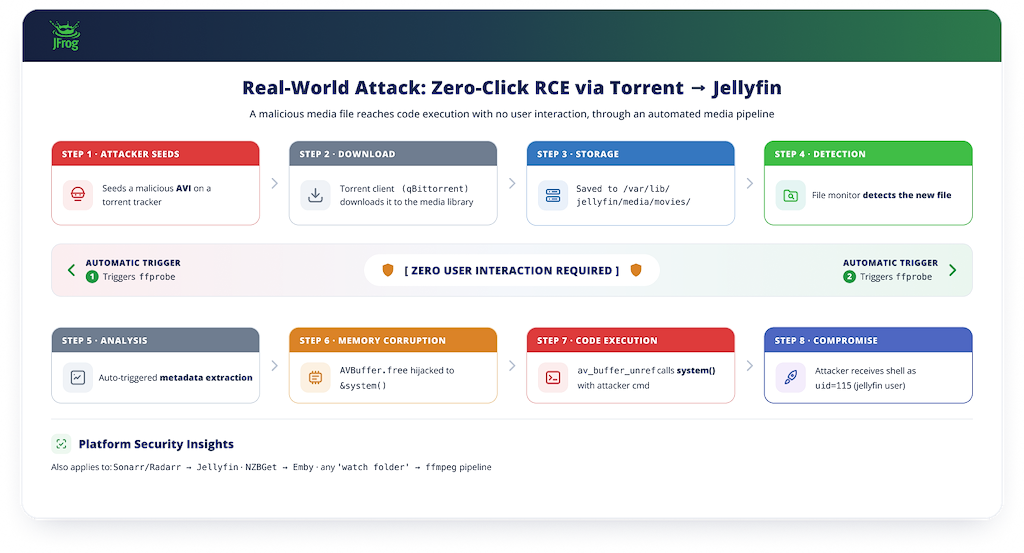This screenshot has height=553, width=1024.
Task: Click the Platform Security Insights scan icon
Action: pyautogui.click(x=61, y=444)
